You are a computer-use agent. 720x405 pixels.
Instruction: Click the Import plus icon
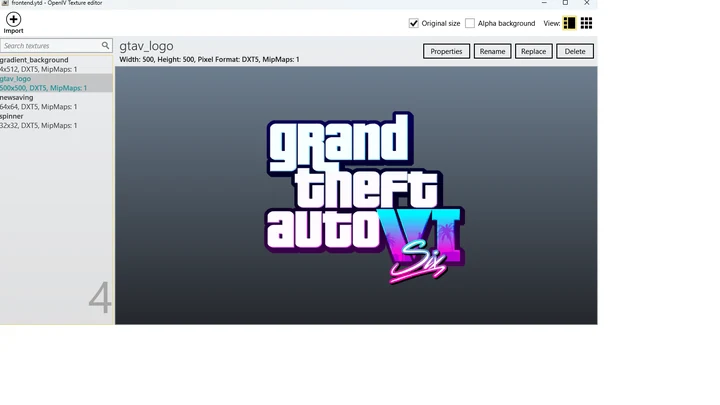point(13,19)
